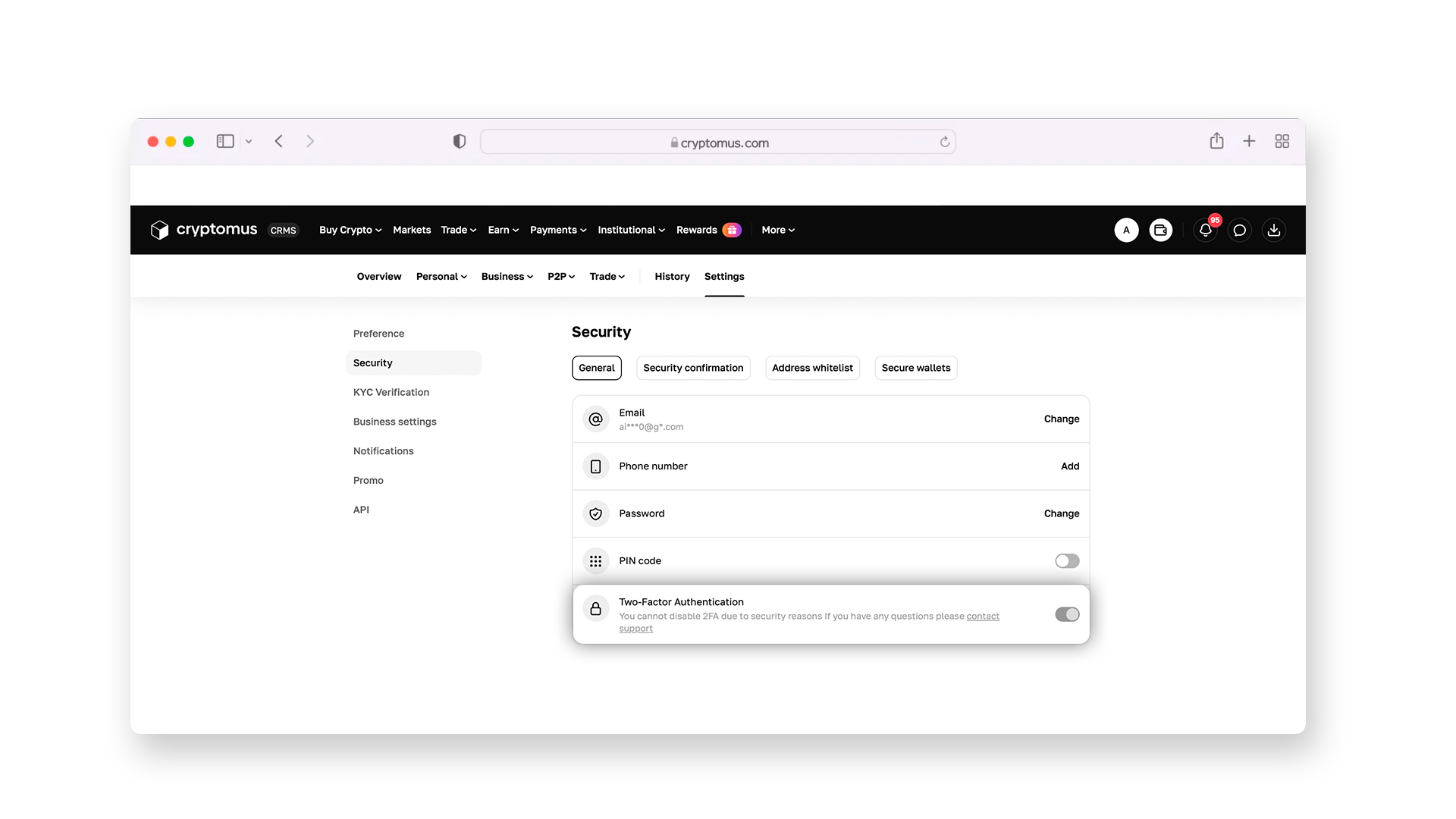Open the account avatar A icon
1456x819 pixels.
pyautogui.click(x=1126, y=230)
